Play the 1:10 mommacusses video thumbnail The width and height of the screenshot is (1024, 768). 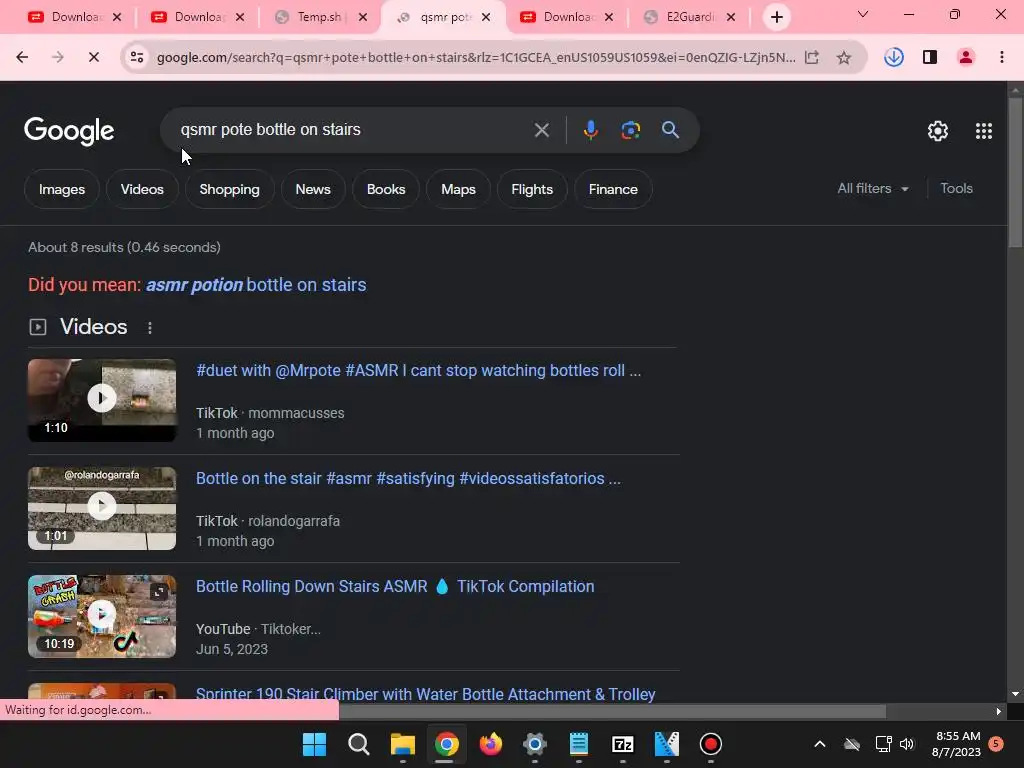pos(102,400)
